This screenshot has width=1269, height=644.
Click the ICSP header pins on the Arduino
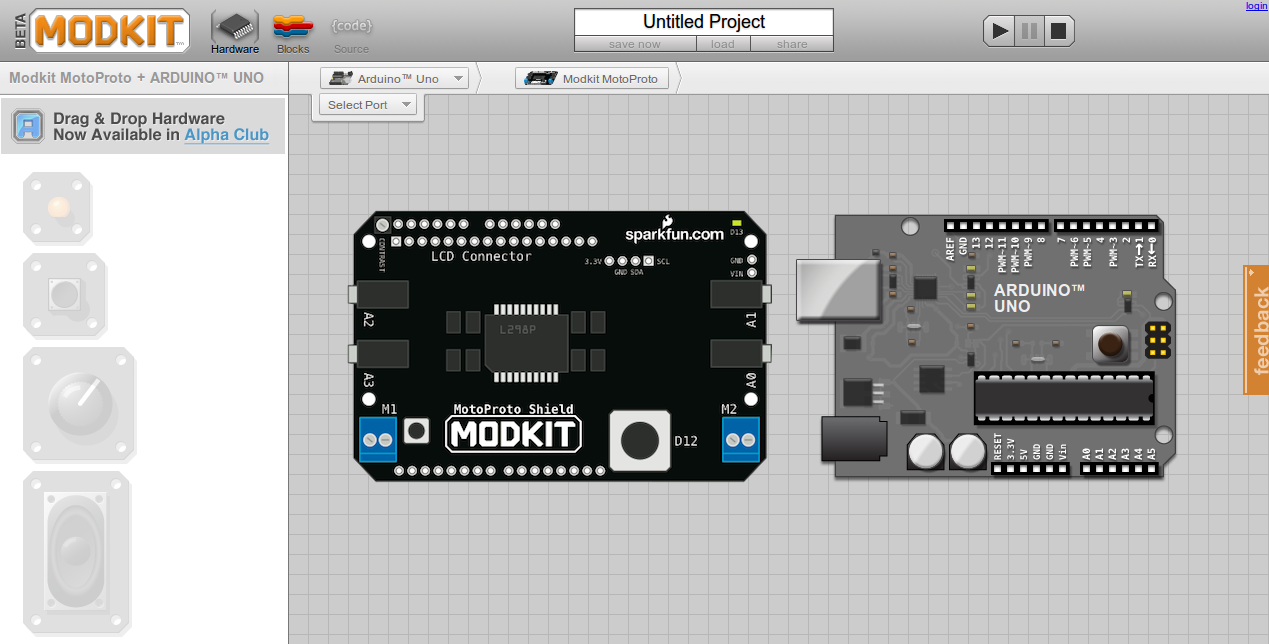point(1157,341)
